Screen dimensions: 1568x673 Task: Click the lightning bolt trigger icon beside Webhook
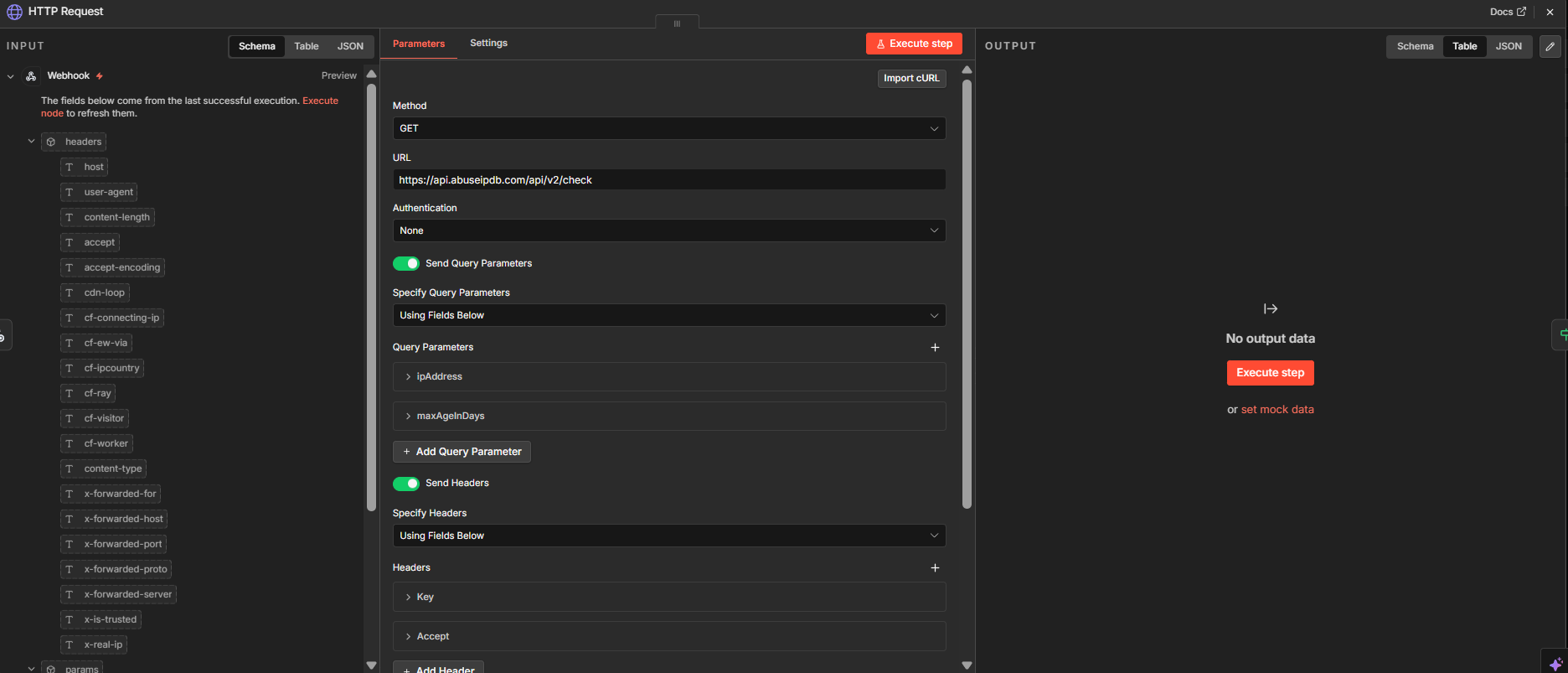100,76
